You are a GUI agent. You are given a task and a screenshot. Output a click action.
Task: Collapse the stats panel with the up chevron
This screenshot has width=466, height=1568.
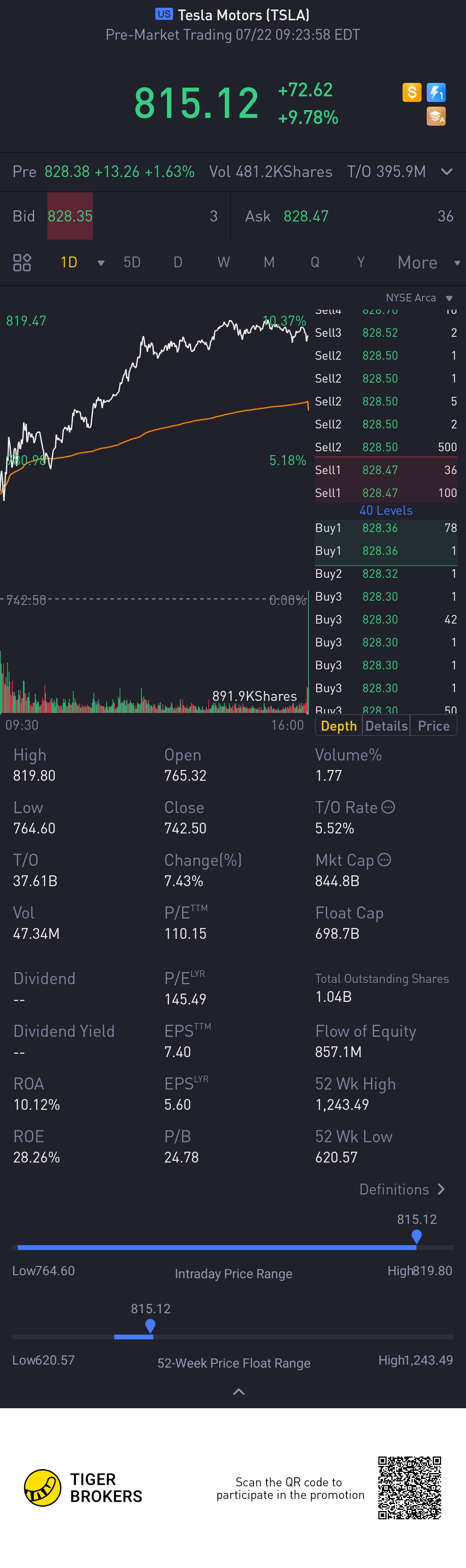tap(239, 1391)
